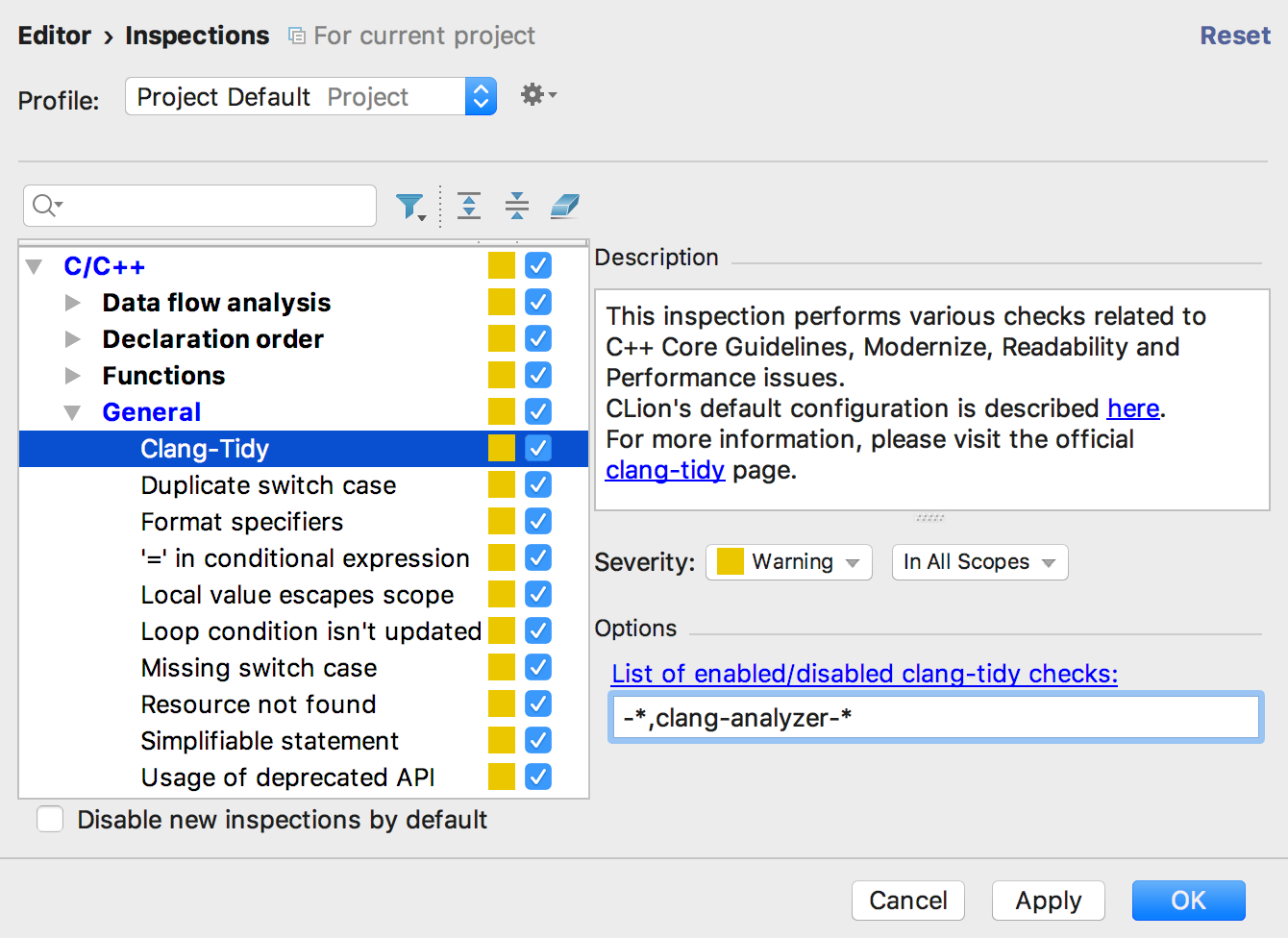Click the eraser reset-to-empty icon

point(565,206)
